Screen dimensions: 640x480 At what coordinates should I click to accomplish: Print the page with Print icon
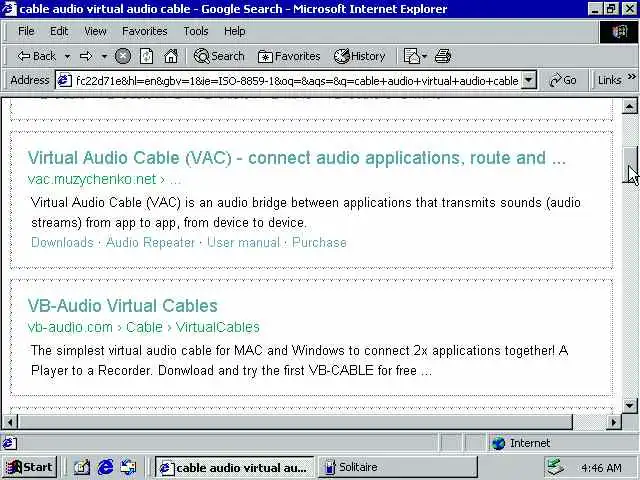[x=442, y=56]
